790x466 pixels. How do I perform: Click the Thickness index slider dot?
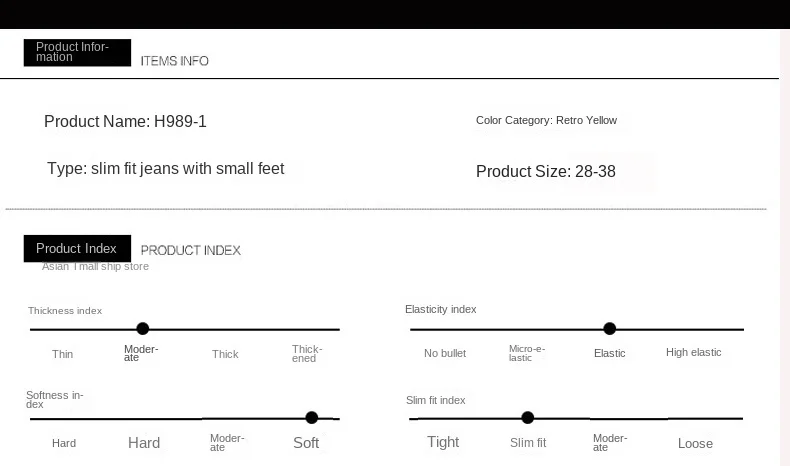(x=143, y=328)
